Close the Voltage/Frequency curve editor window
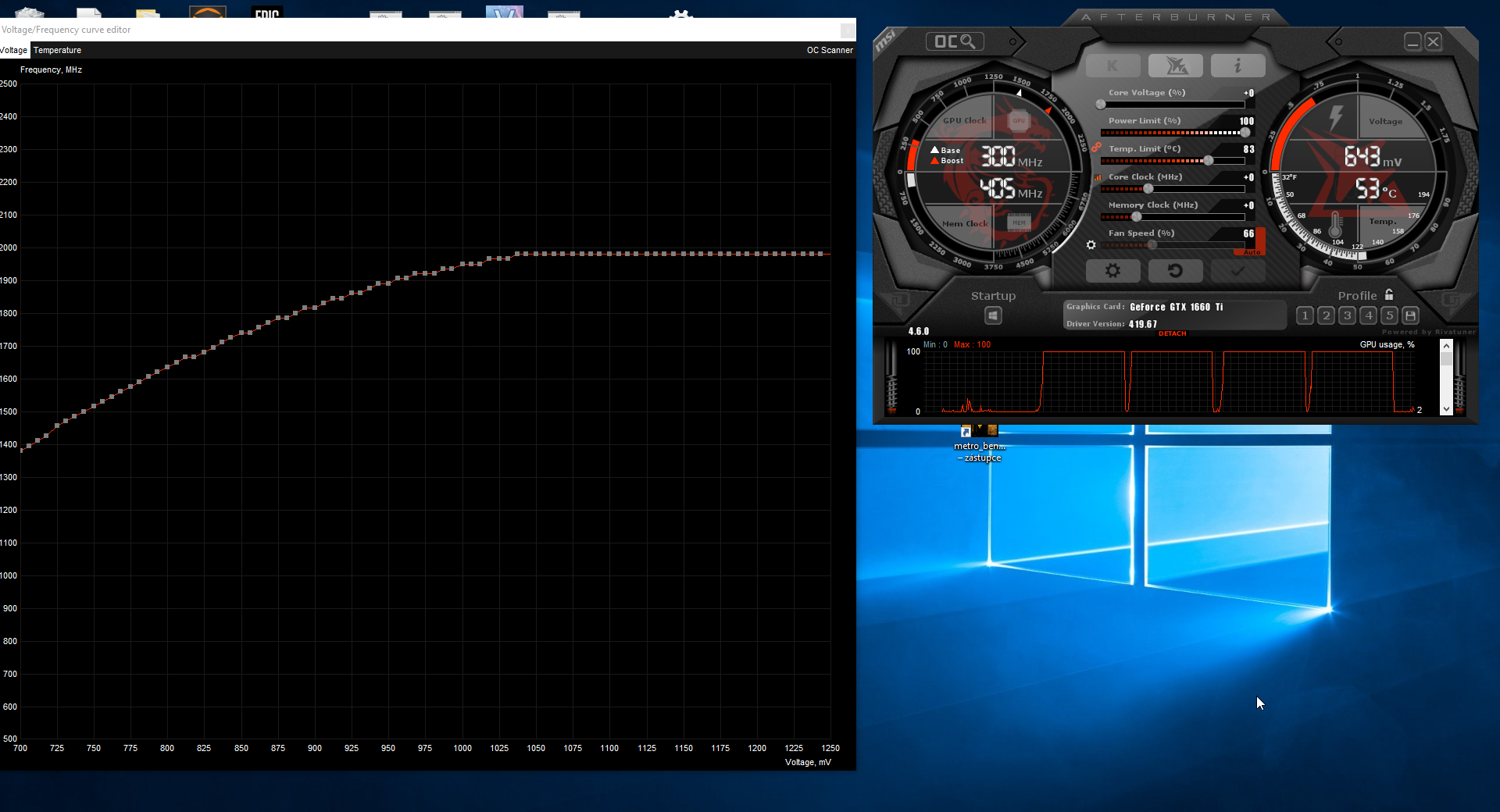 point(847,30)
